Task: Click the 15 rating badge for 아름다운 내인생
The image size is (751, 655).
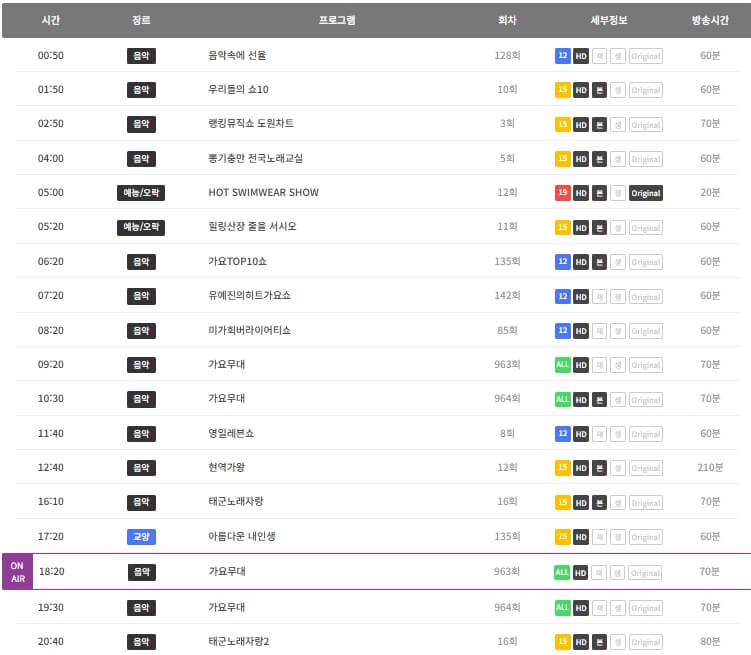Action: [562, 536]
